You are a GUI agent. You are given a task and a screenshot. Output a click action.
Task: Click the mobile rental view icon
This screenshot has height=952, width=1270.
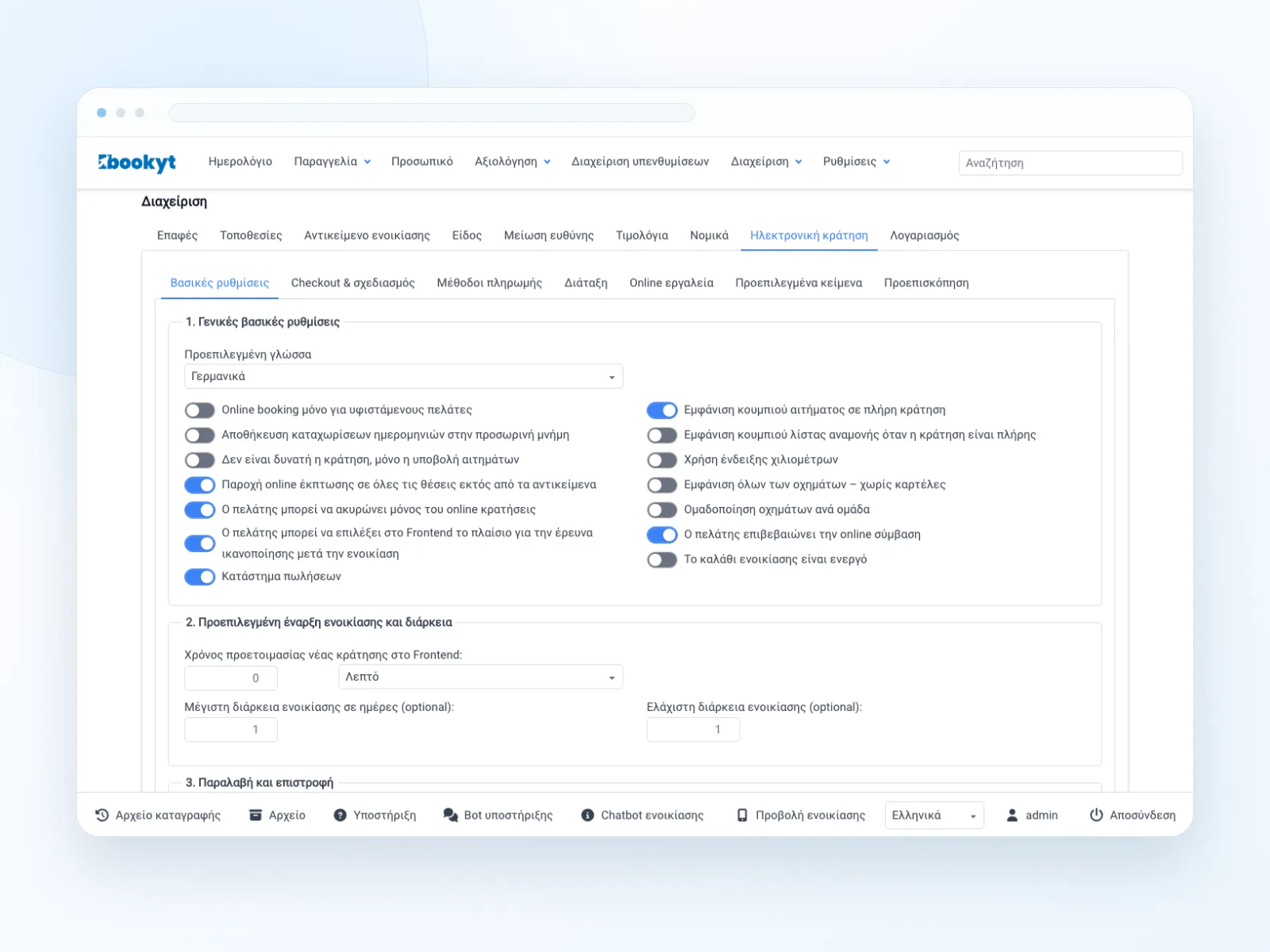(742, 815)
